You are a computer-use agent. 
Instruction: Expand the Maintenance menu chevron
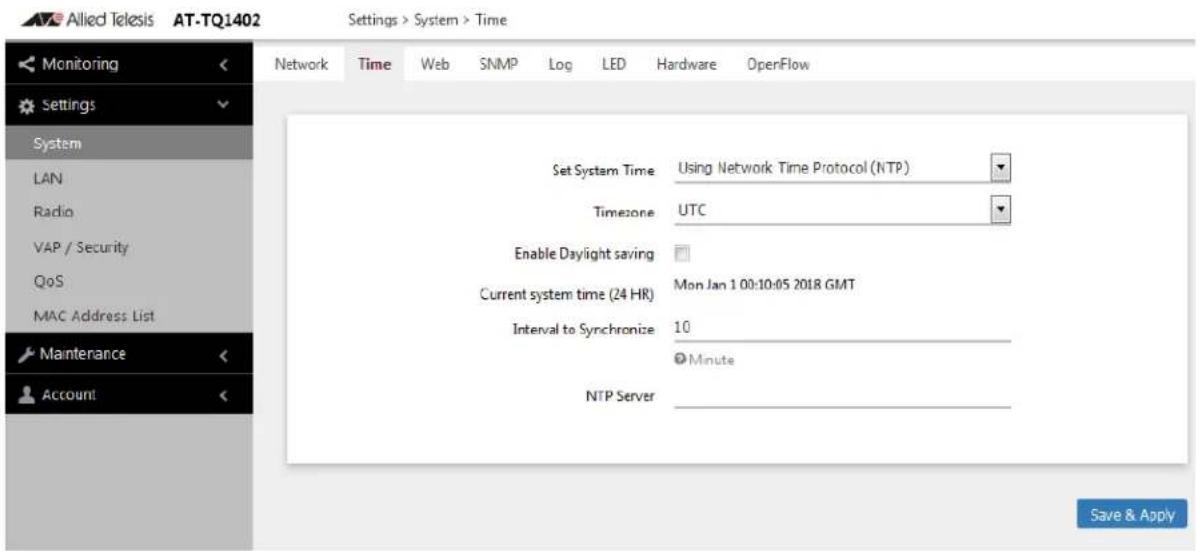[x=223, y=356]
